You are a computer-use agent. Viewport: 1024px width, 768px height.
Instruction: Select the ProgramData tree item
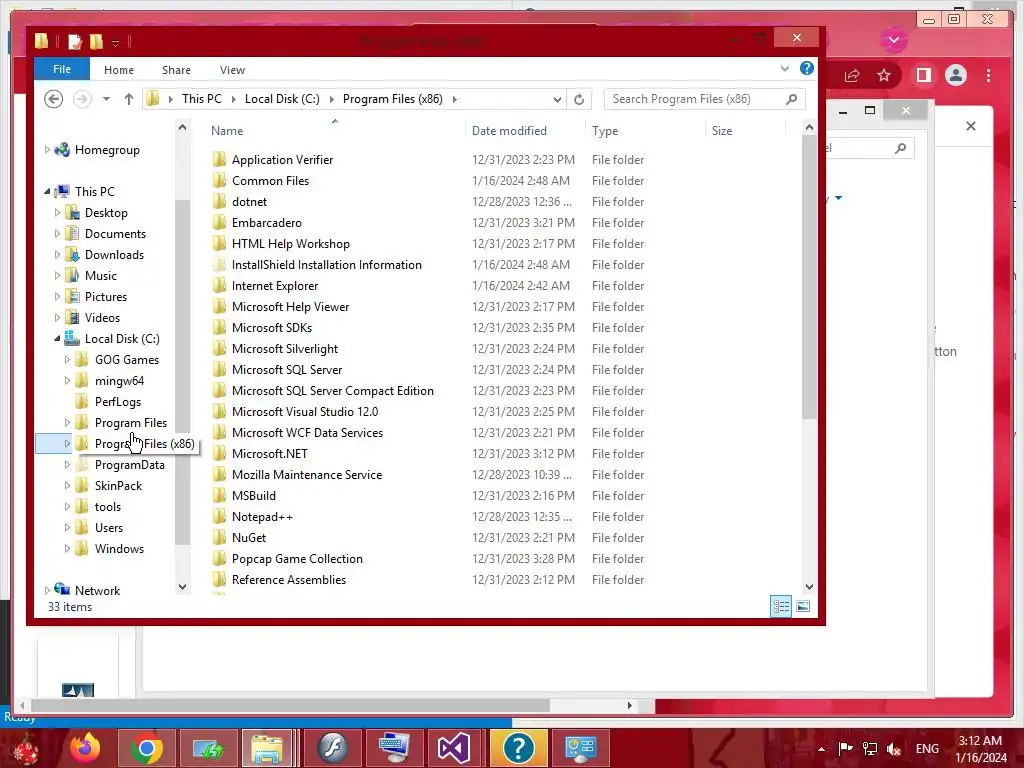point(129,464)
